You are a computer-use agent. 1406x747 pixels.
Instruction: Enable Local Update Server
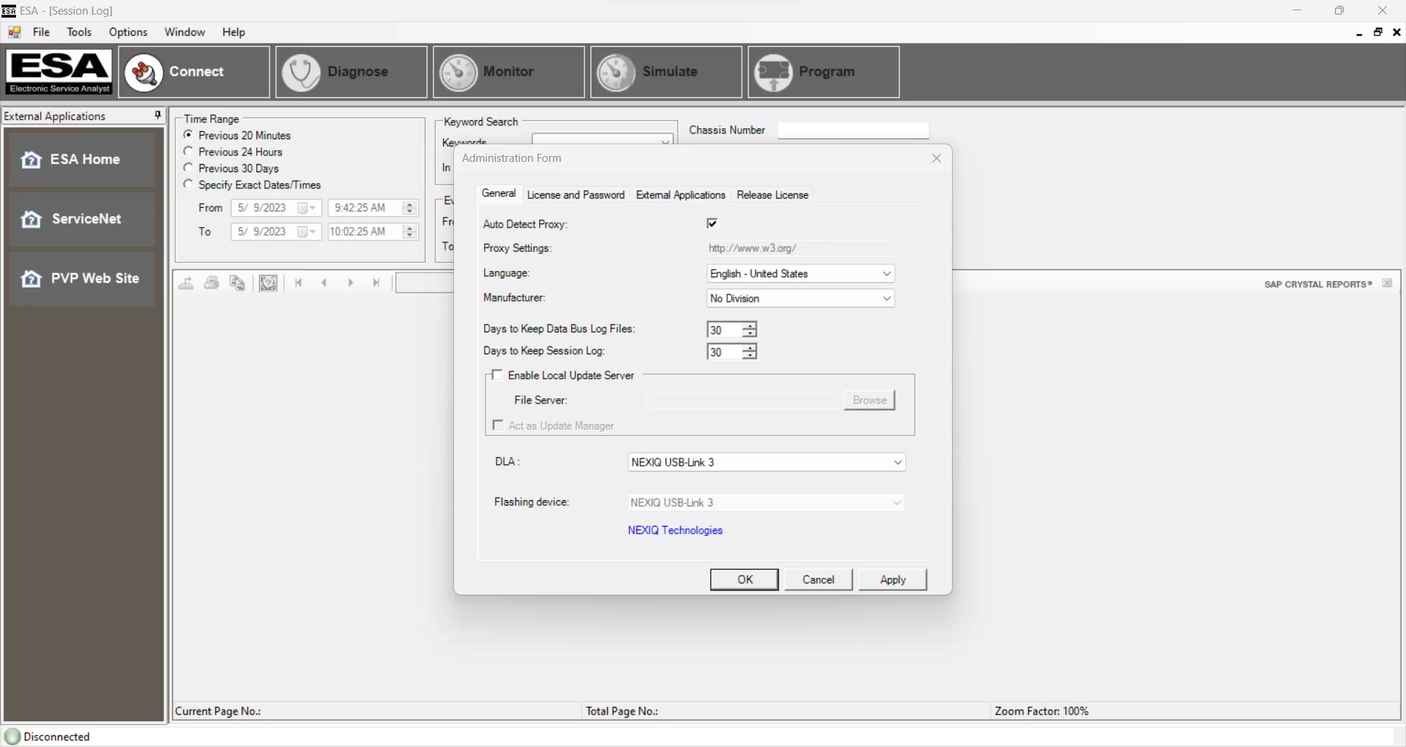(x=497, y=374)
